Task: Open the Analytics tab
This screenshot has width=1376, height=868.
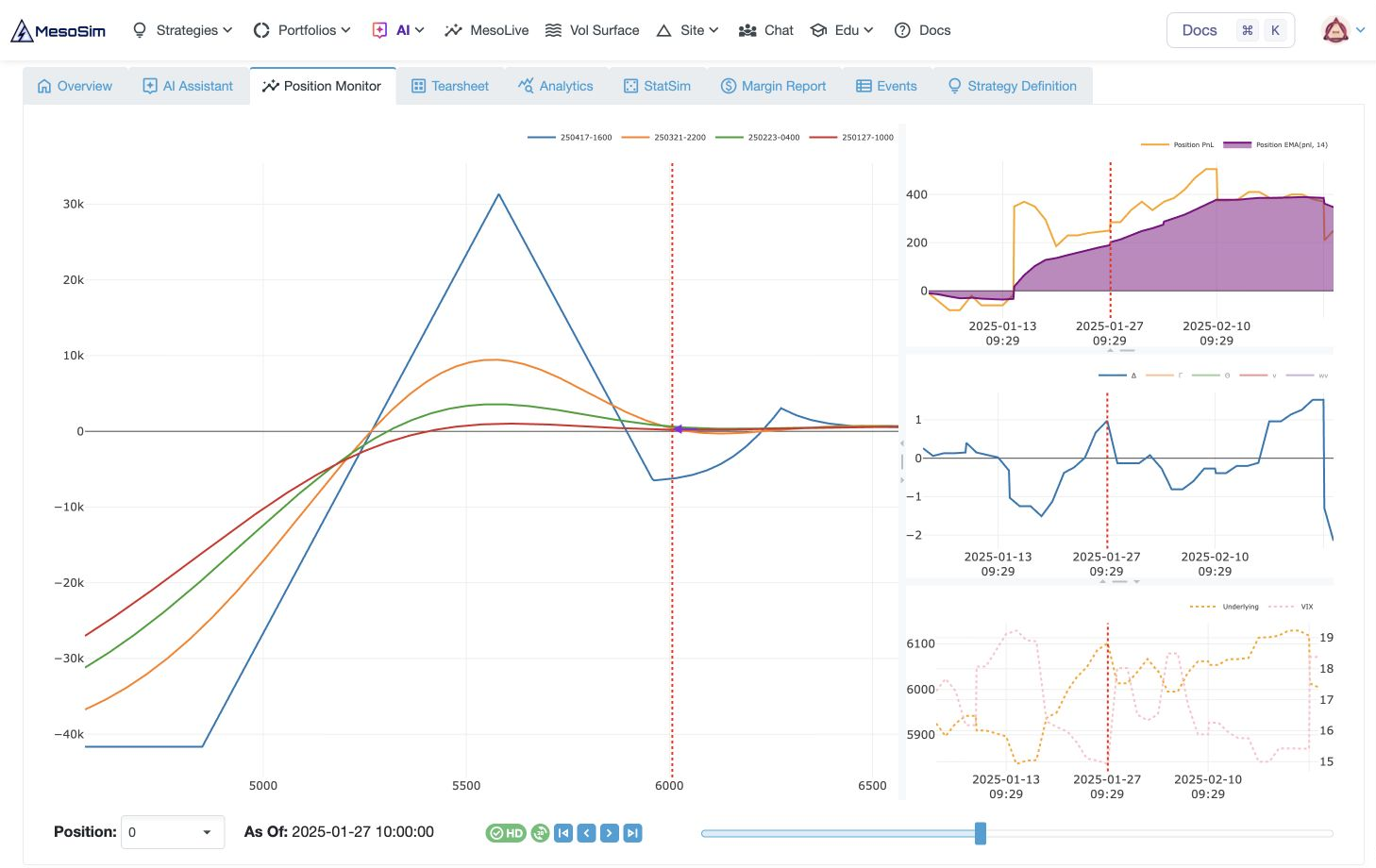Action: click(556, 86)
